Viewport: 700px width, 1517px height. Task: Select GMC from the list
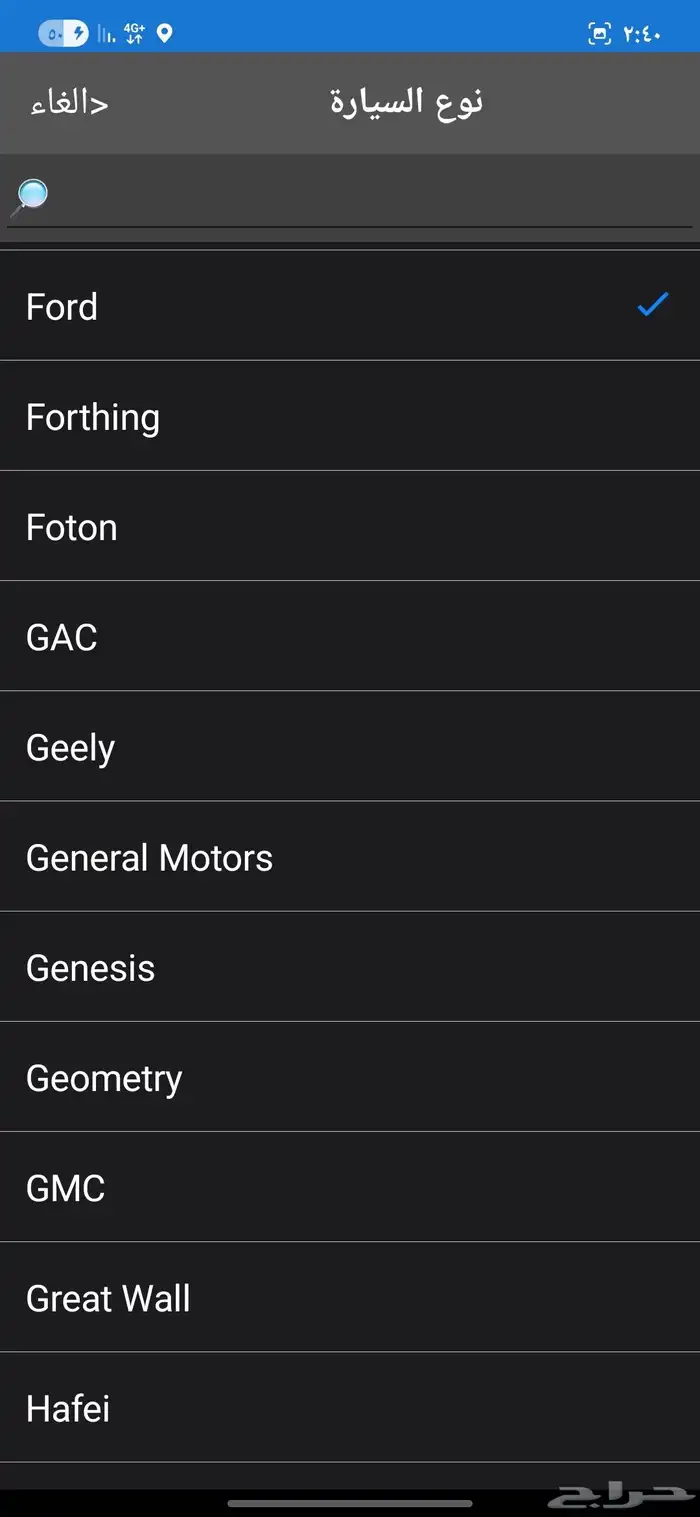tap(350, 1187)
